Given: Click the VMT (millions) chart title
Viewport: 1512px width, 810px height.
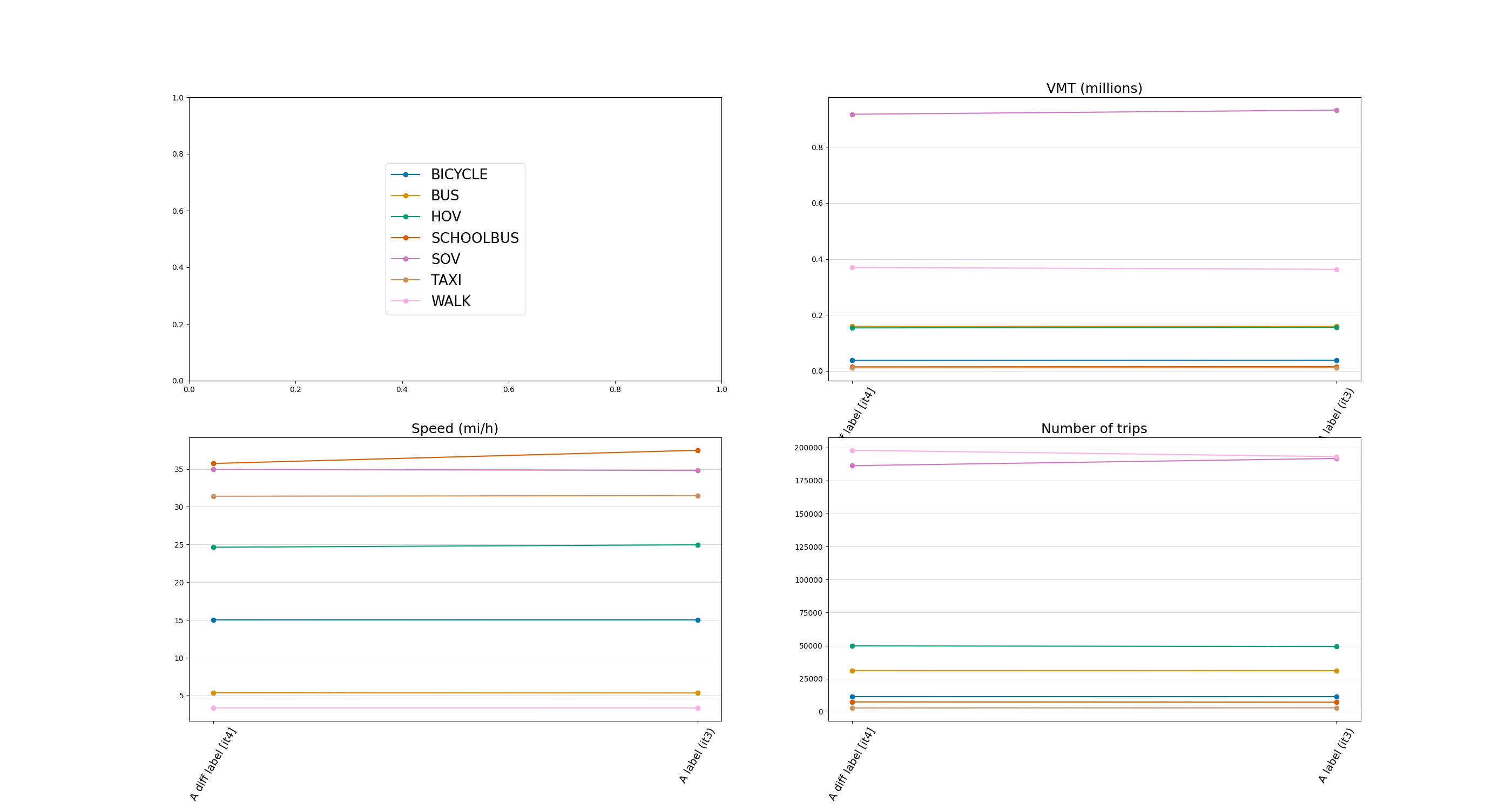Looking at the screenshot, I should pos(1094,88).
